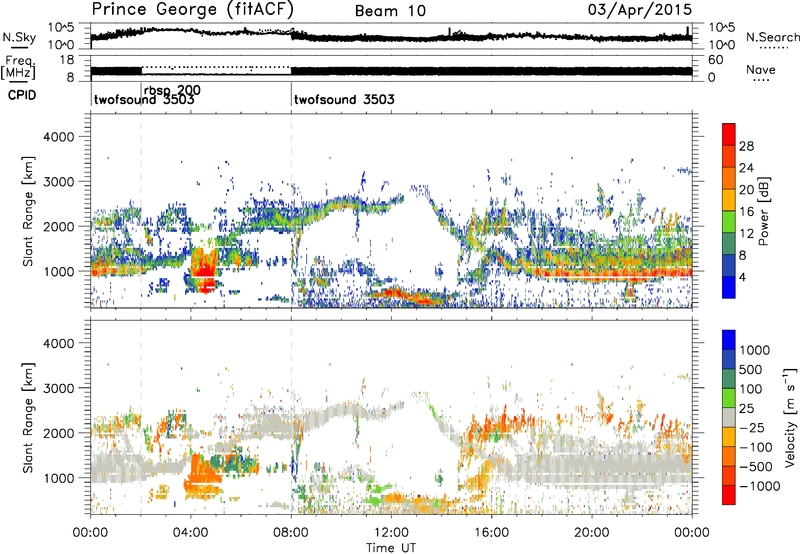This screenshot has width=800, height=554.
Task: Click the "-25" tick on the Velocity colorbar
Action: pyautogui.click(x=752, y=427)
